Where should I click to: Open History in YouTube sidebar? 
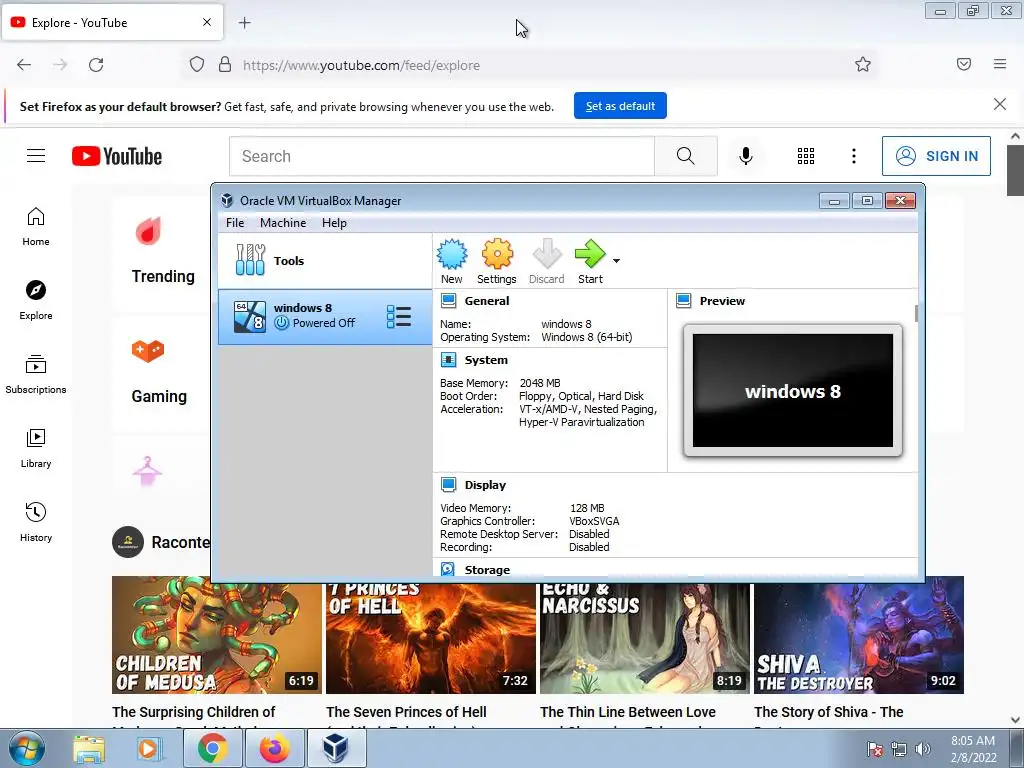tap(36, 522)
